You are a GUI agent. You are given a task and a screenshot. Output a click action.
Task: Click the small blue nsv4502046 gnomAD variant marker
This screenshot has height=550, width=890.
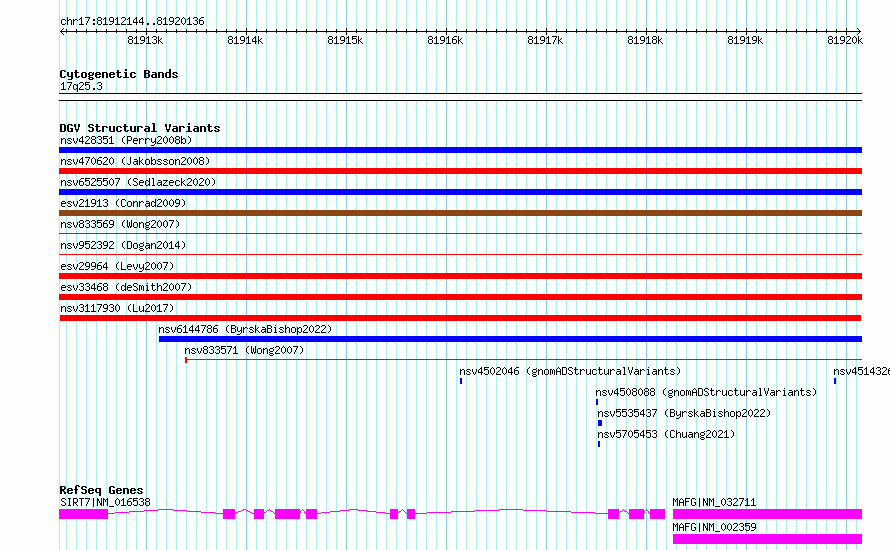point(461,381)
